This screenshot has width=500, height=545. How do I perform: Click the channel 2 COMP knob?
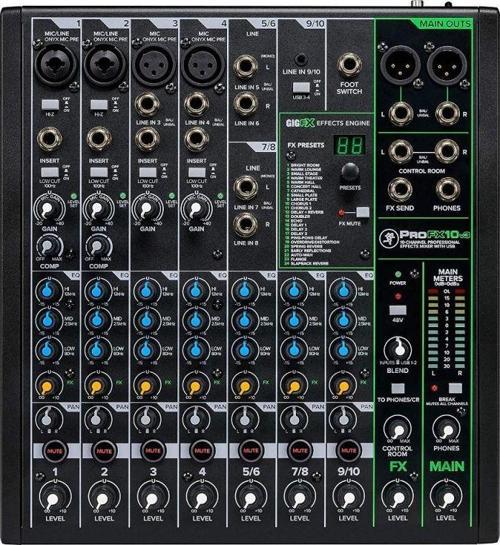click(98, 246)
